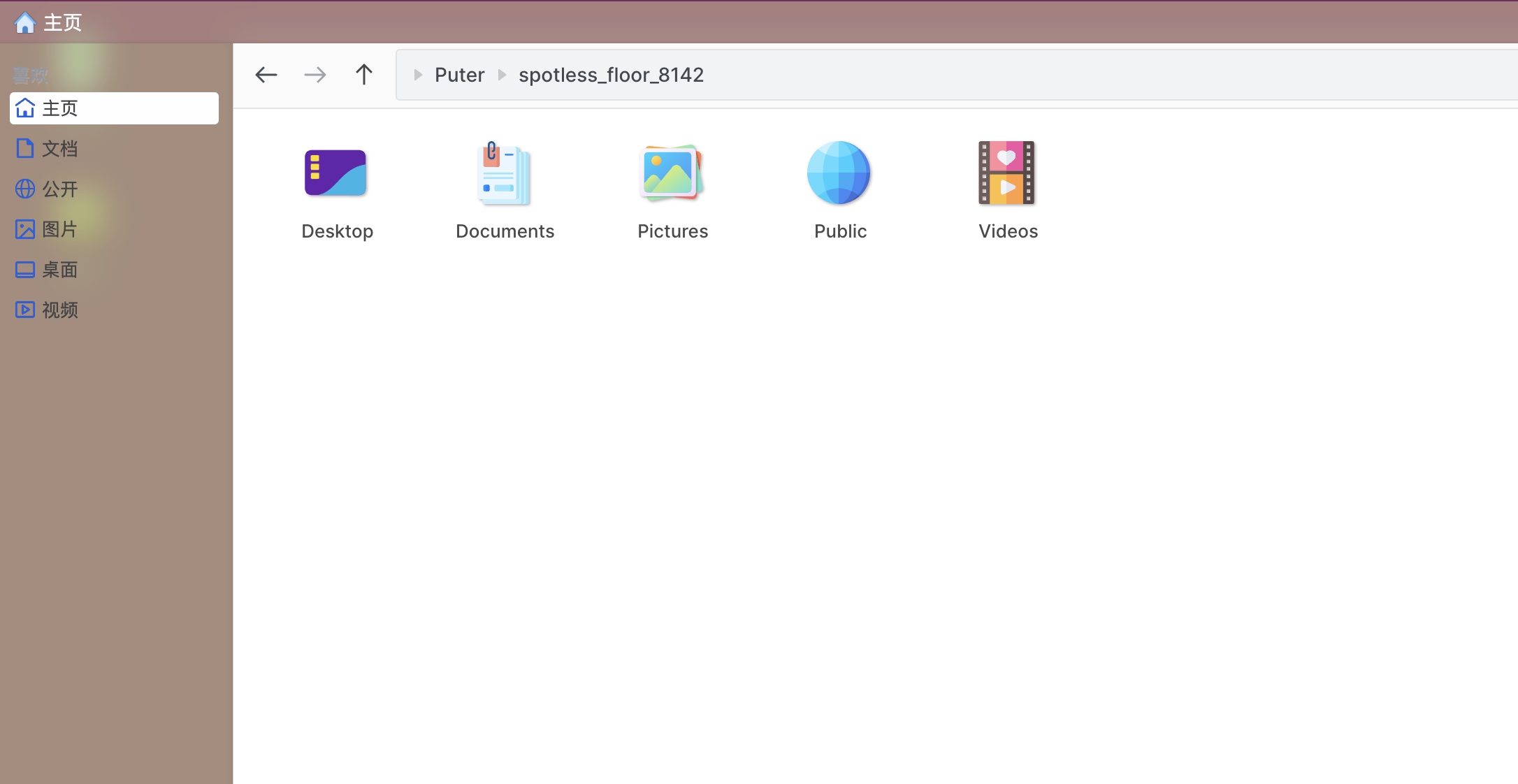Select the 视频 sidebar video icon
1518x784 pixels.
click(25, 310)
